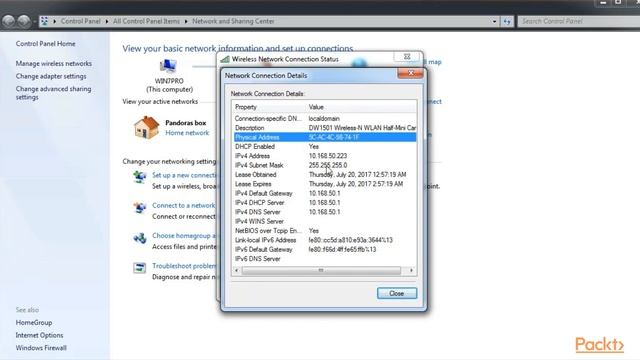This screenshot has width=640, height=360.
Task: Select the Description row
Action: coord(325,128)
